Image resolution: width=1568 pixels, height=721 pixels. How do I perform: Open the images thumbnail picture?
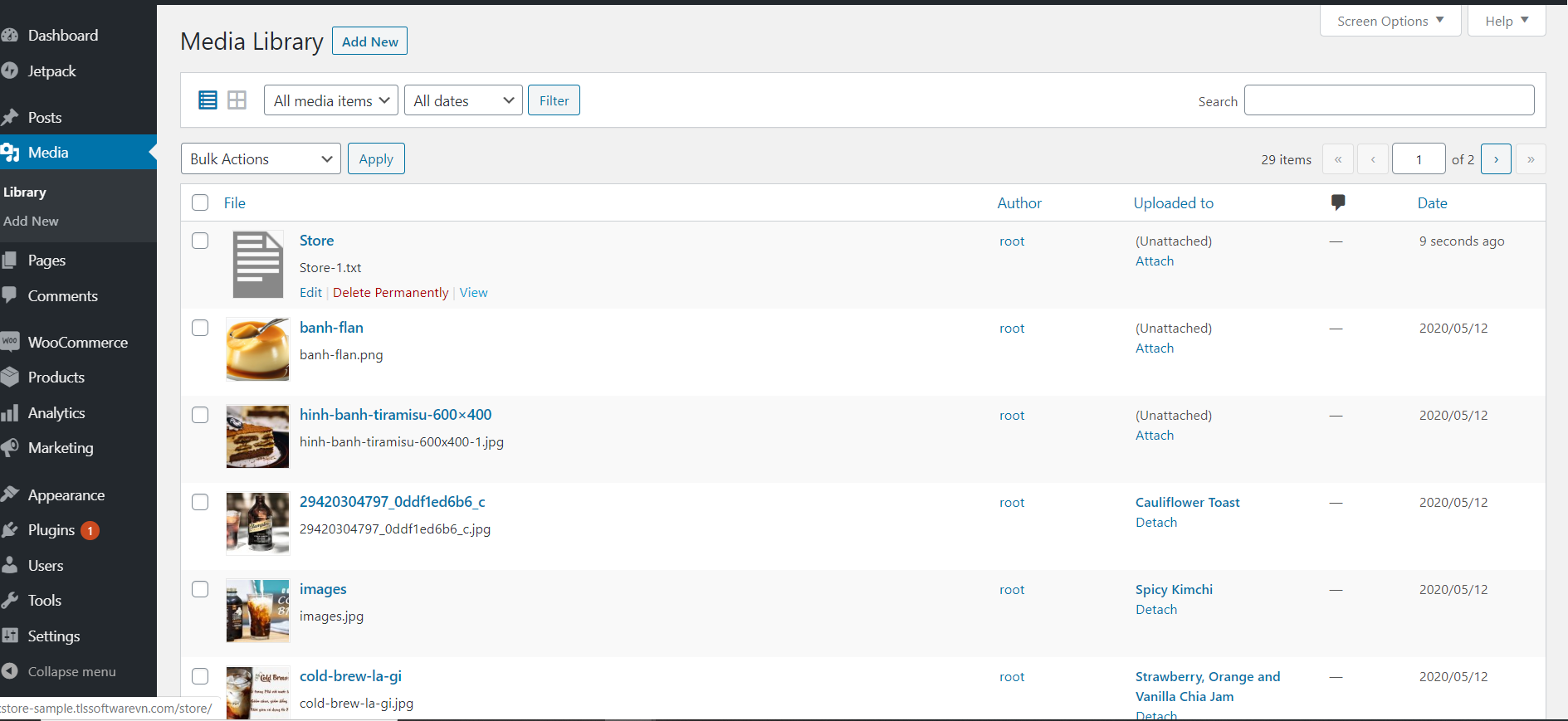258,611
